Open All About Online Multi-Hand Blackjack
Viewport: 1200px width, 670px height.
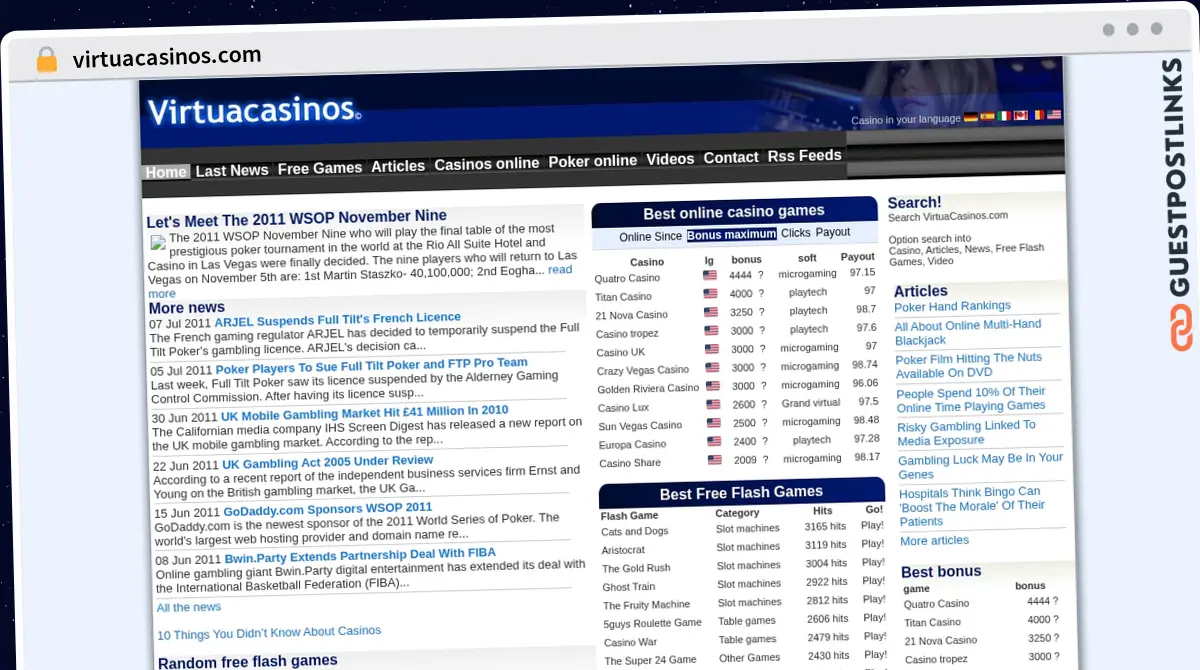click(x=968, y=332)
